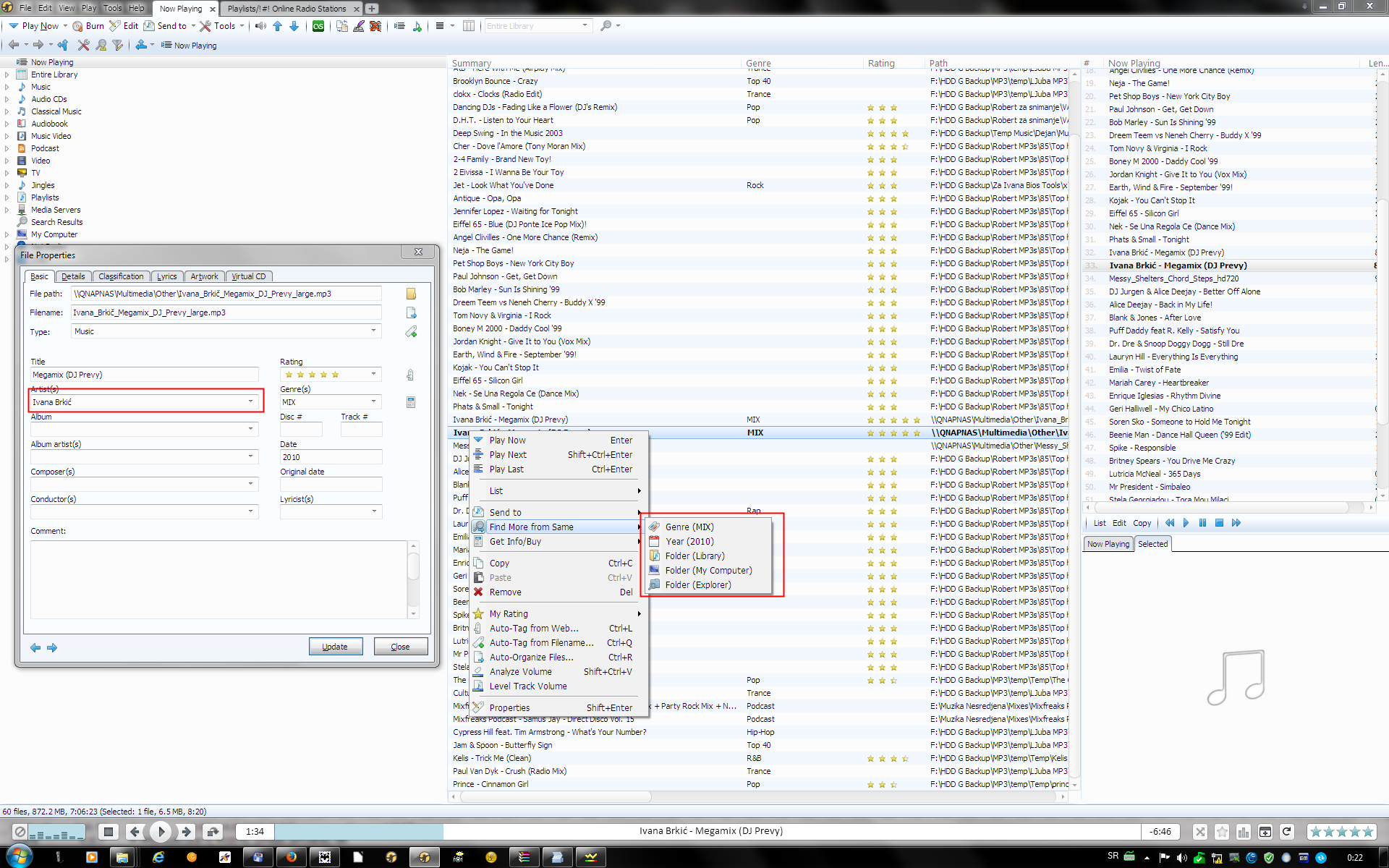The height and width of the screenshot is (868, 1389).
Task: Click the lock icon next to Rating
Action: (x=410, y=375)
